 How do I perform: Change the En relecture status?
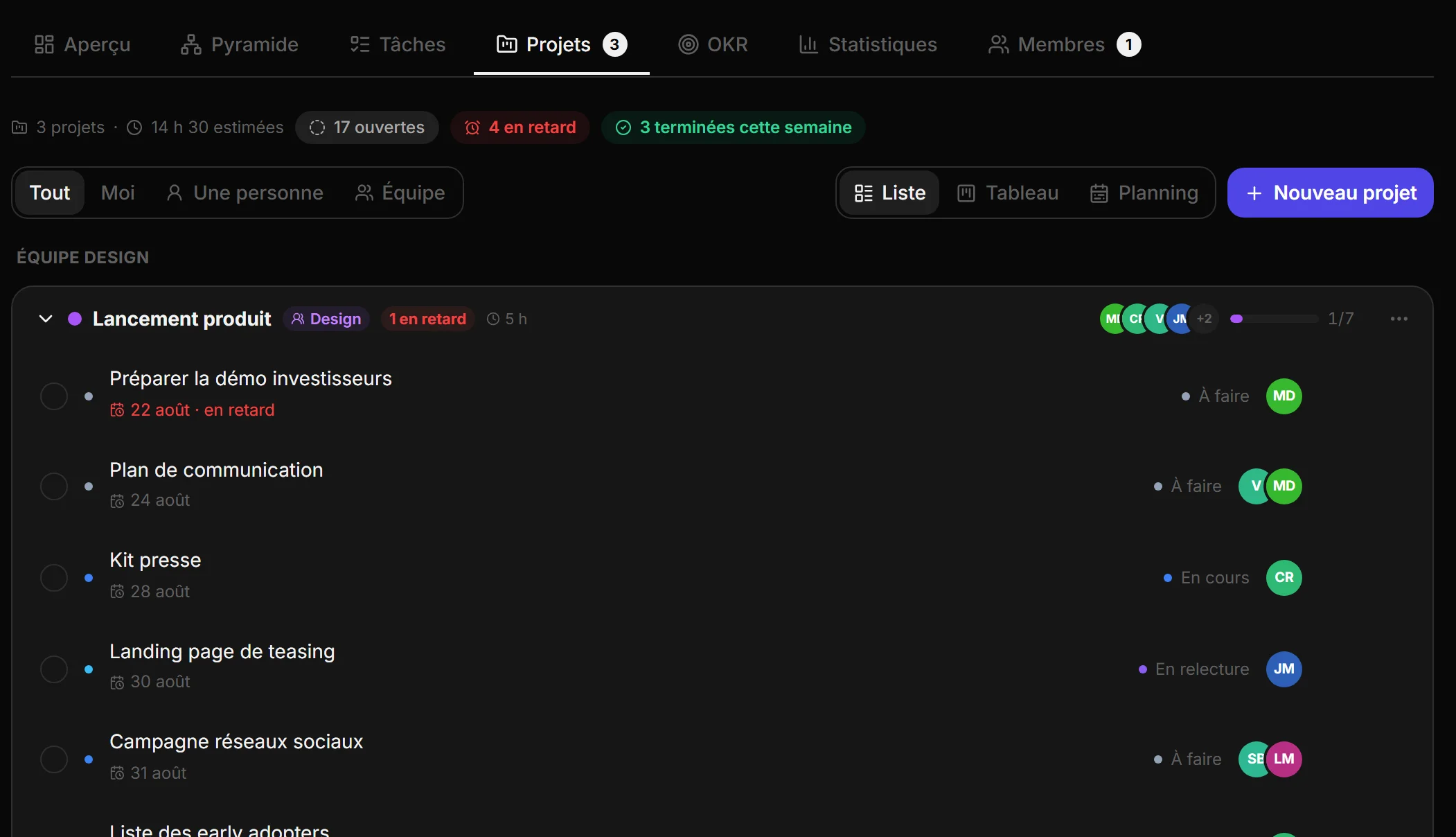click(x=1194, y=669)
